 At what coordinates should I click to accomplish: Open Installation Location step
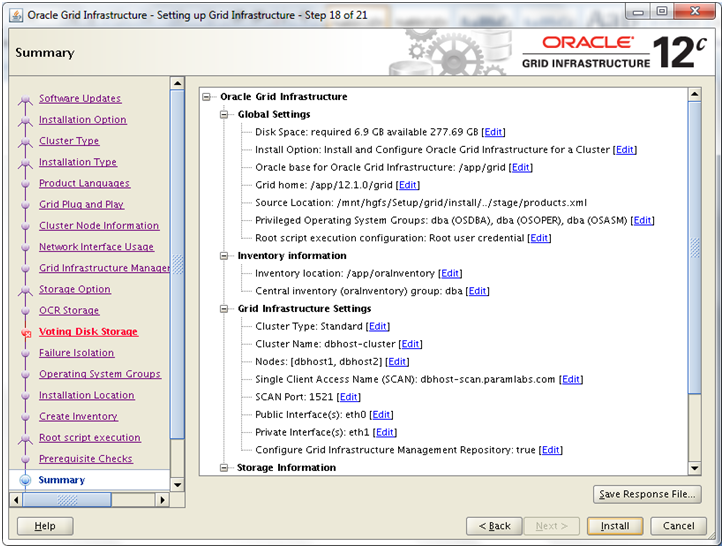[x=87, y=396]
